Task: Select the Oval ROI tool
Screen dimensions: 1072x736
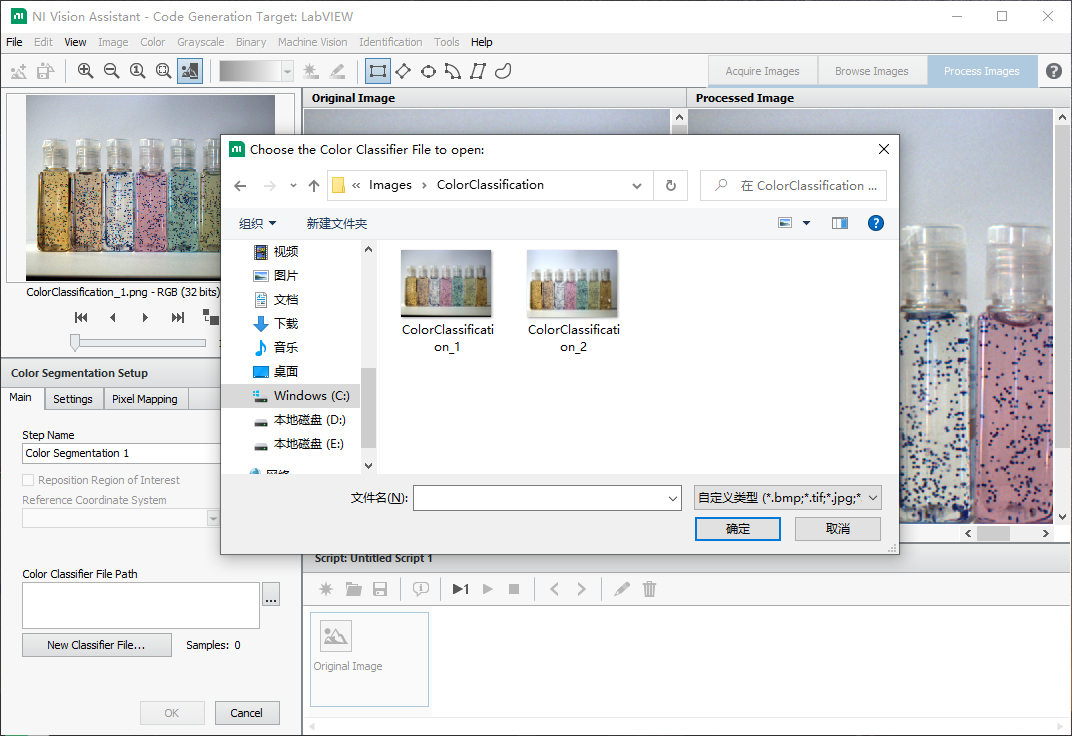Action: [x=428, y=71]
